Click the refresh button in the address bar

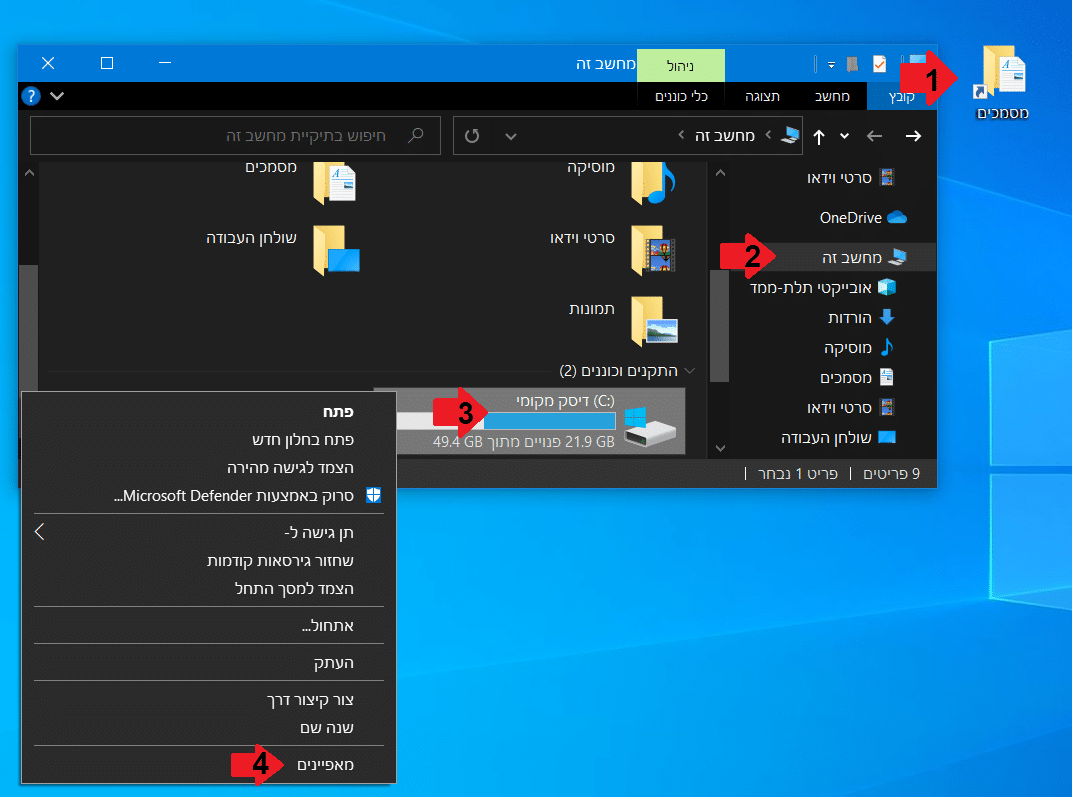pyautogui.click(x=472, y=136)
